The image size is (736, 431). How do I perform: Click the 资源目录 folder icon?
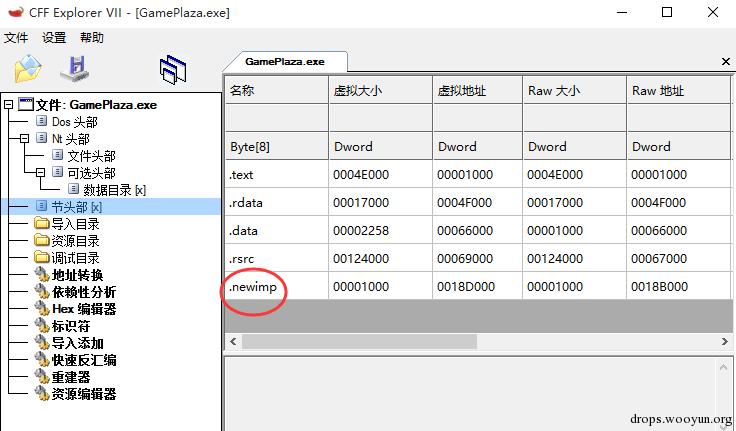[x=42, y=240]
